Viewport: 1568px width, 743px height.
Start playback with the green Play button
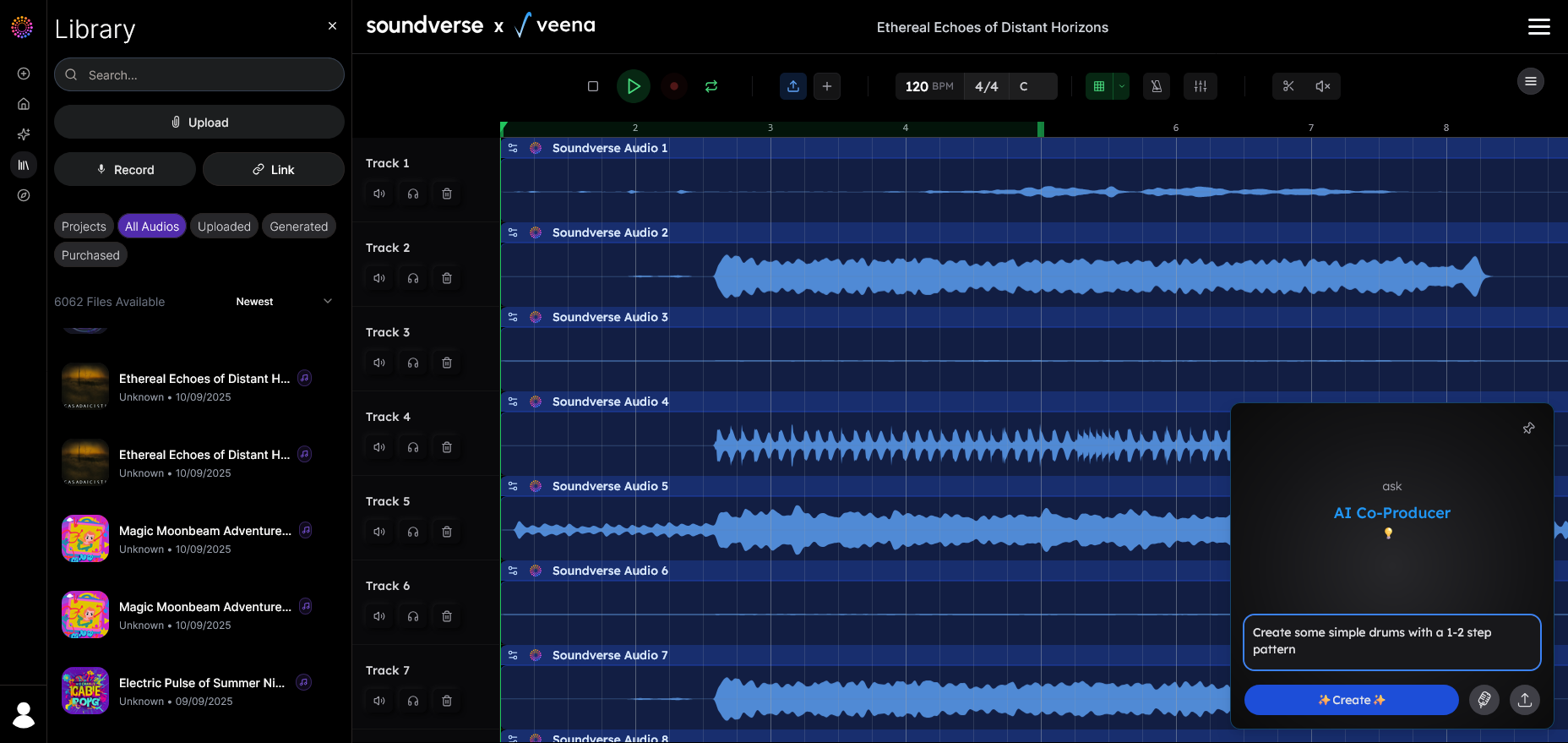634,86
